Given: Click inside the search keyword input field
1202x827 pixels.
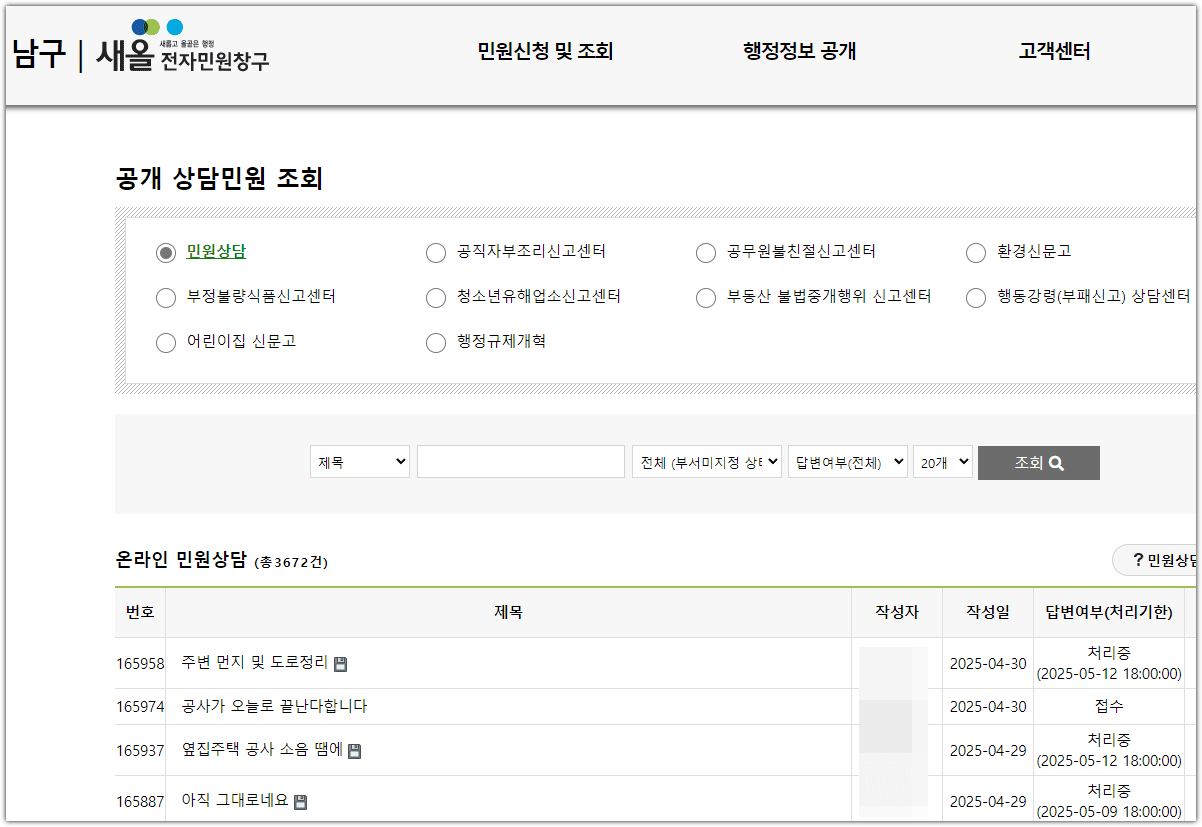Looking at the screenshot, I should tap(520, 462).
